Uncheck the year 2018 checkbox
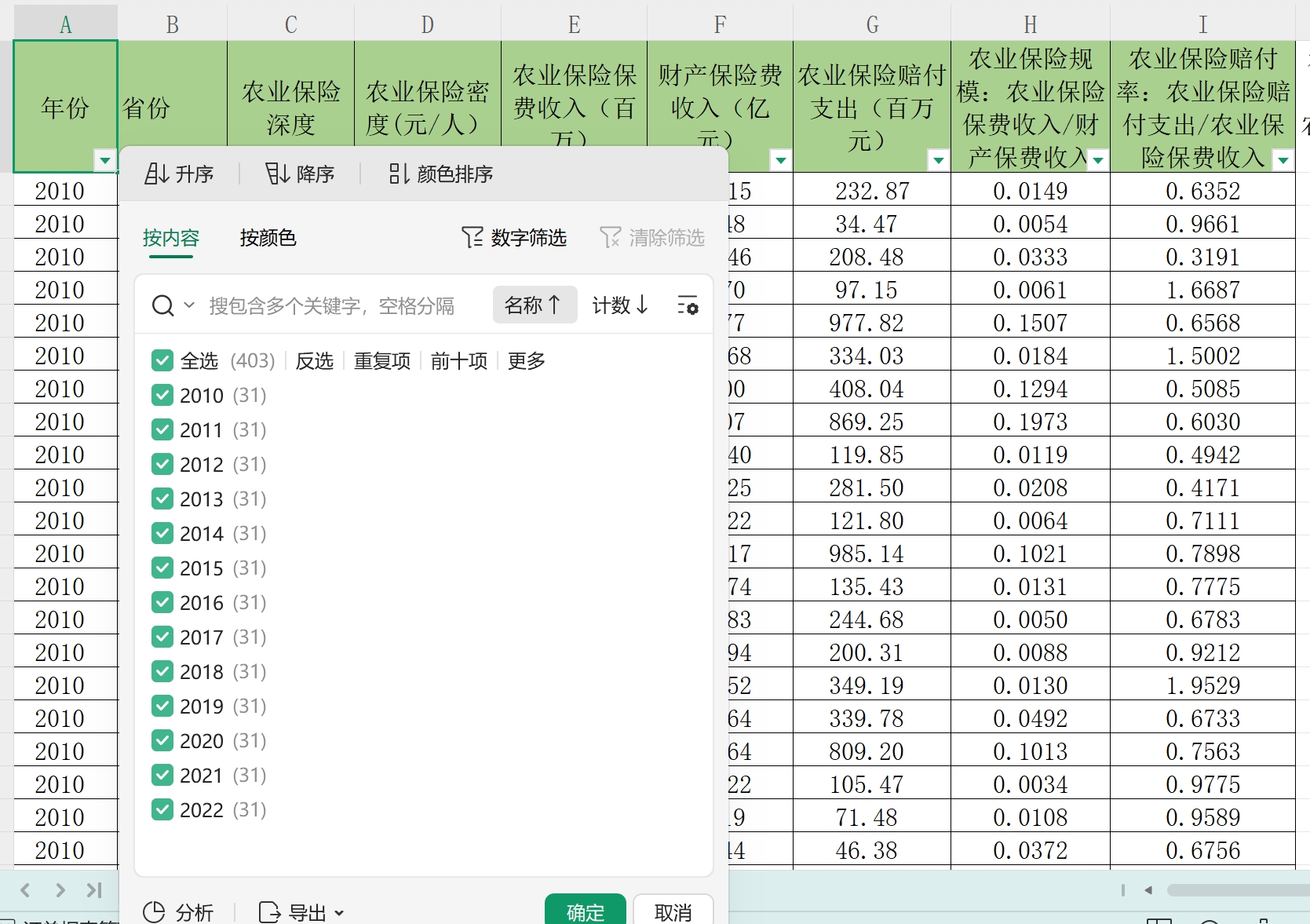Screen dimensions: 1310x924 (162, 671)
